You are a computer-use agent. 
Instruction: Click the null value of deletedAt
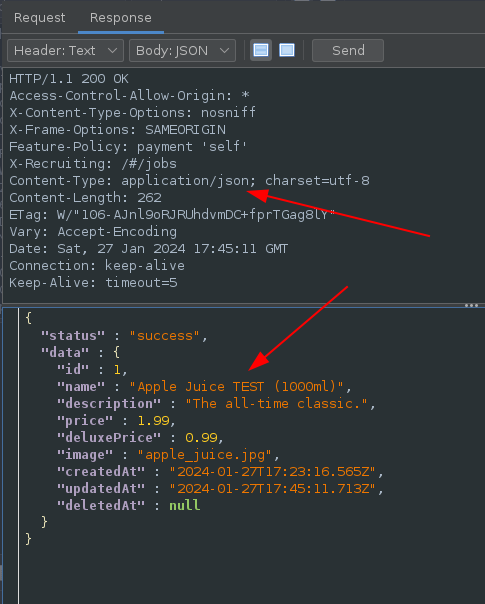(x=185, y=505)
